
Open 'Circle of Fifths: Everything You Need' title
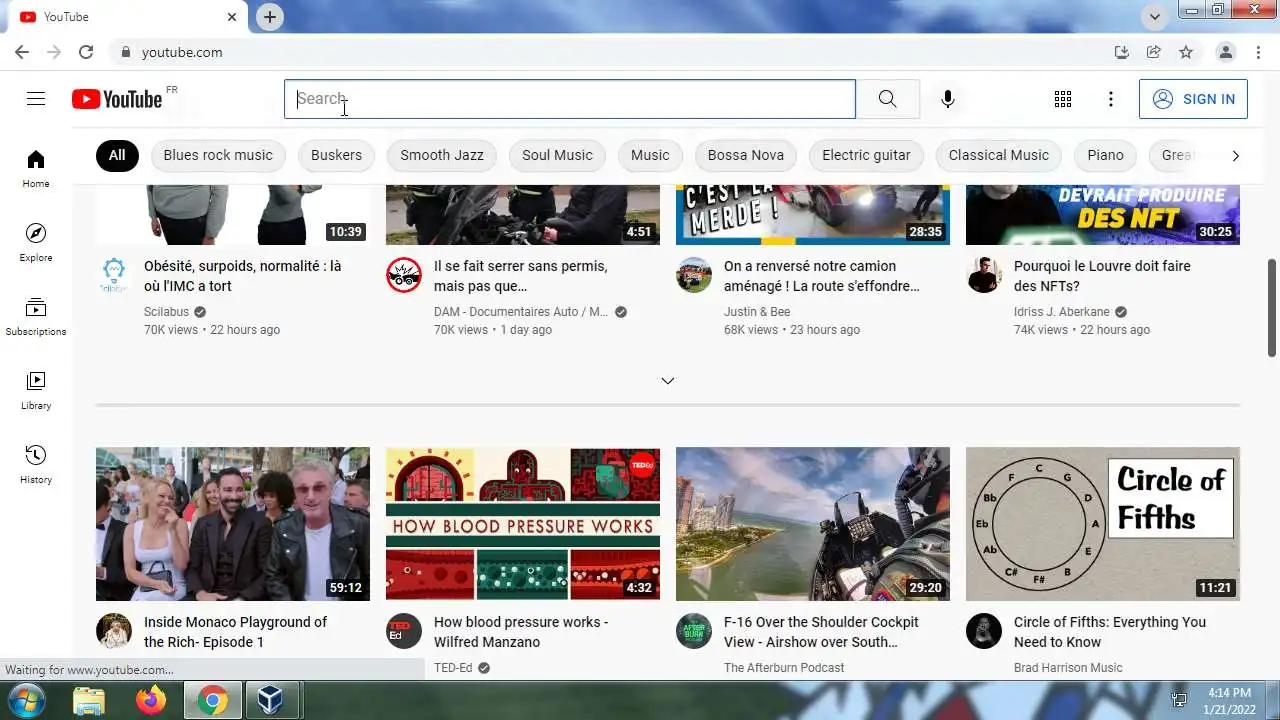[x=1110, y=632]
